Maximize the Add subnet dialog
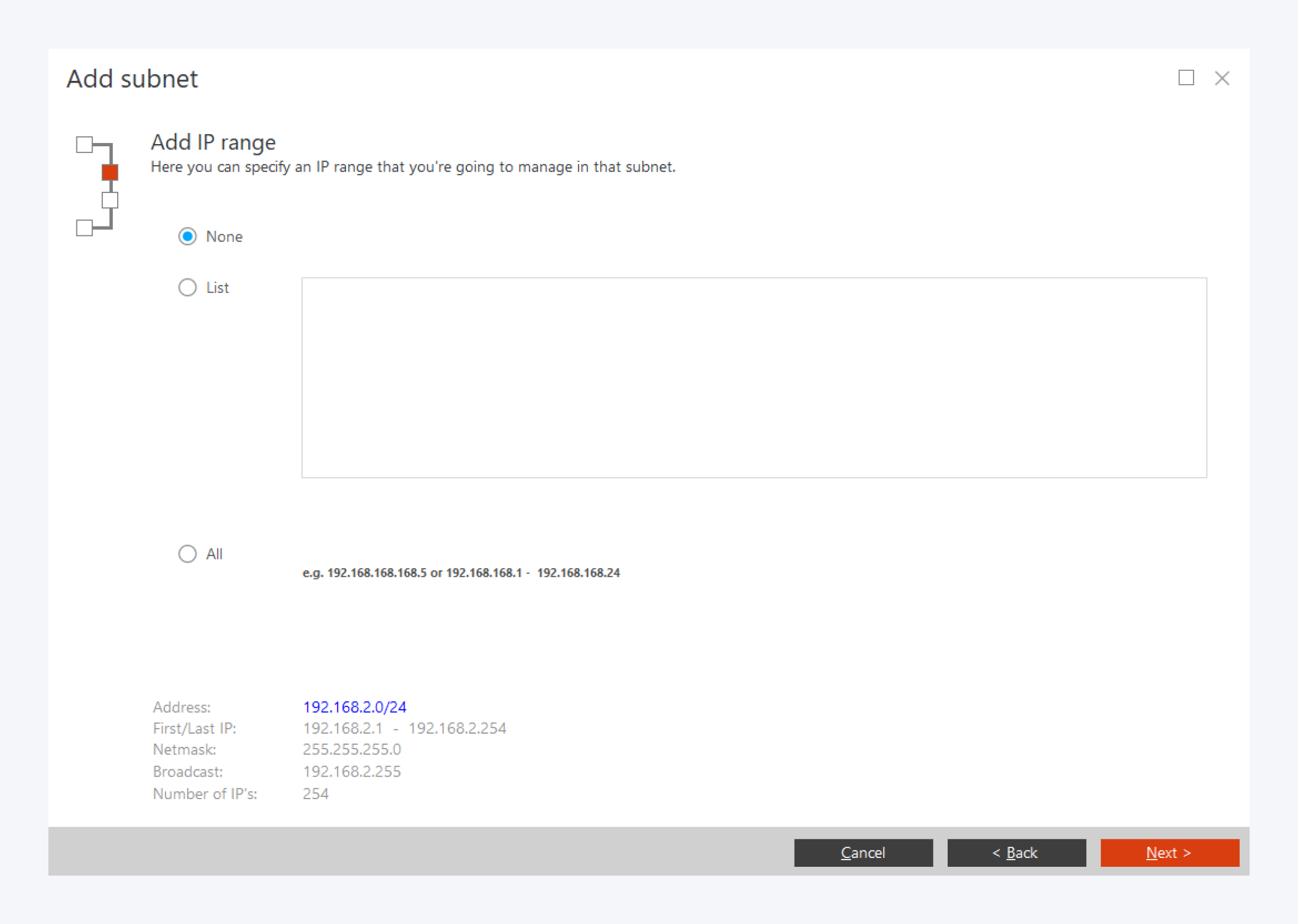Screen dimensions: 1298x924 [x=1185, y=78]
